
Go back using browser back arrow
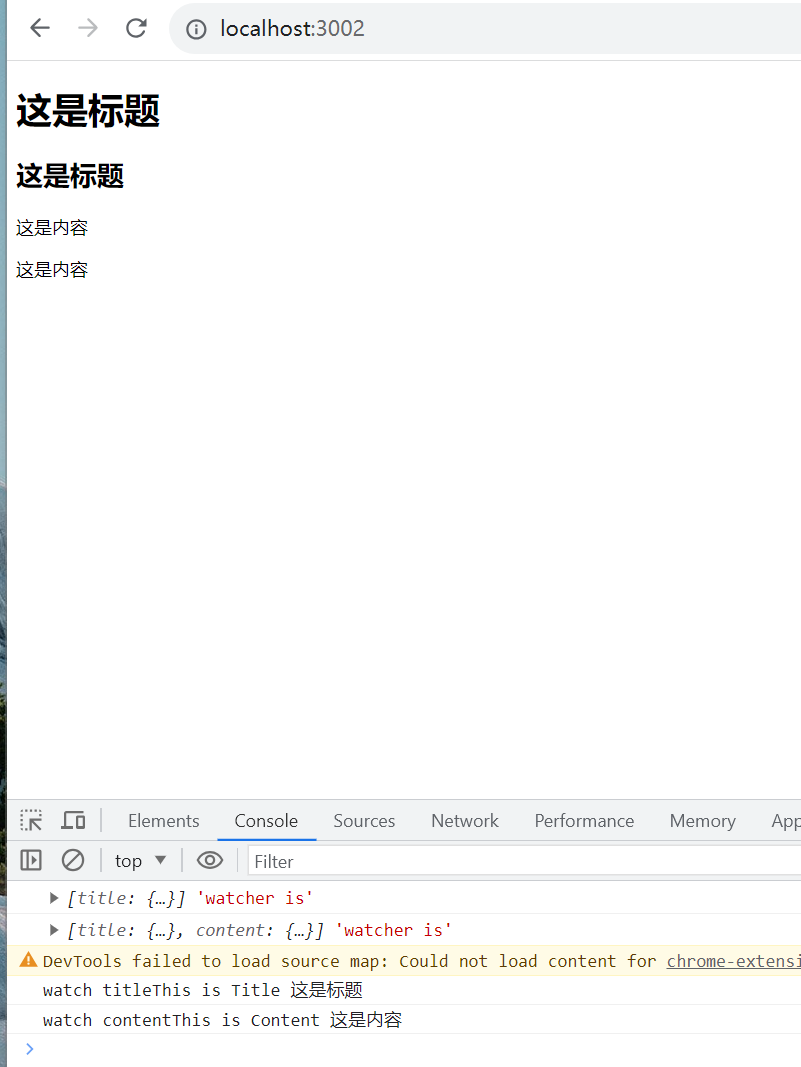coord(40,28)
